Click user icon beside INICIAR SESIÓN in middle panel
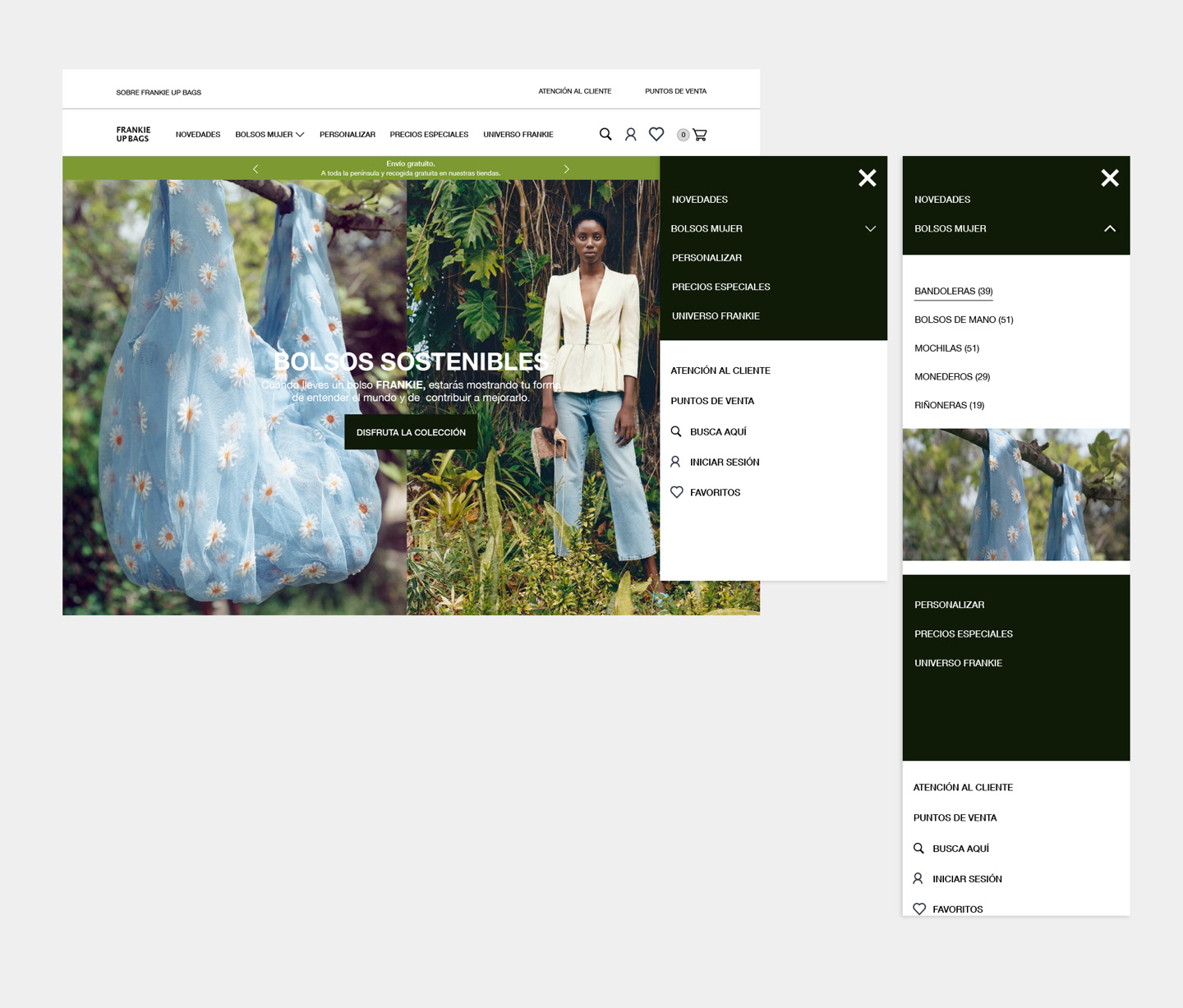The image size is (1183, 1008). (x=675, y=462)
